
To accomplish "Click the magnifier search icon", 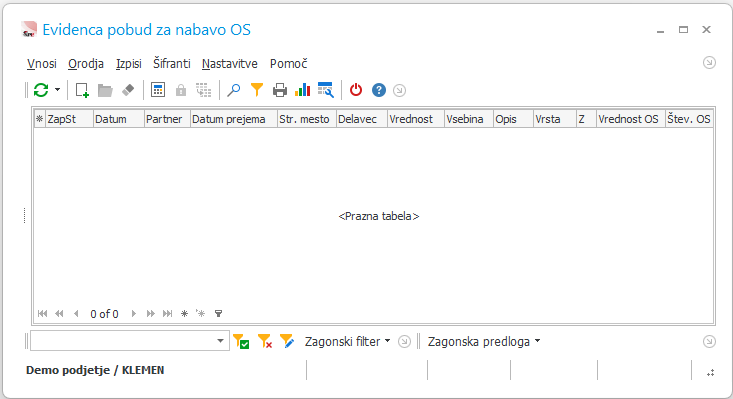I will pyautogui.click(x=233, y=90).
